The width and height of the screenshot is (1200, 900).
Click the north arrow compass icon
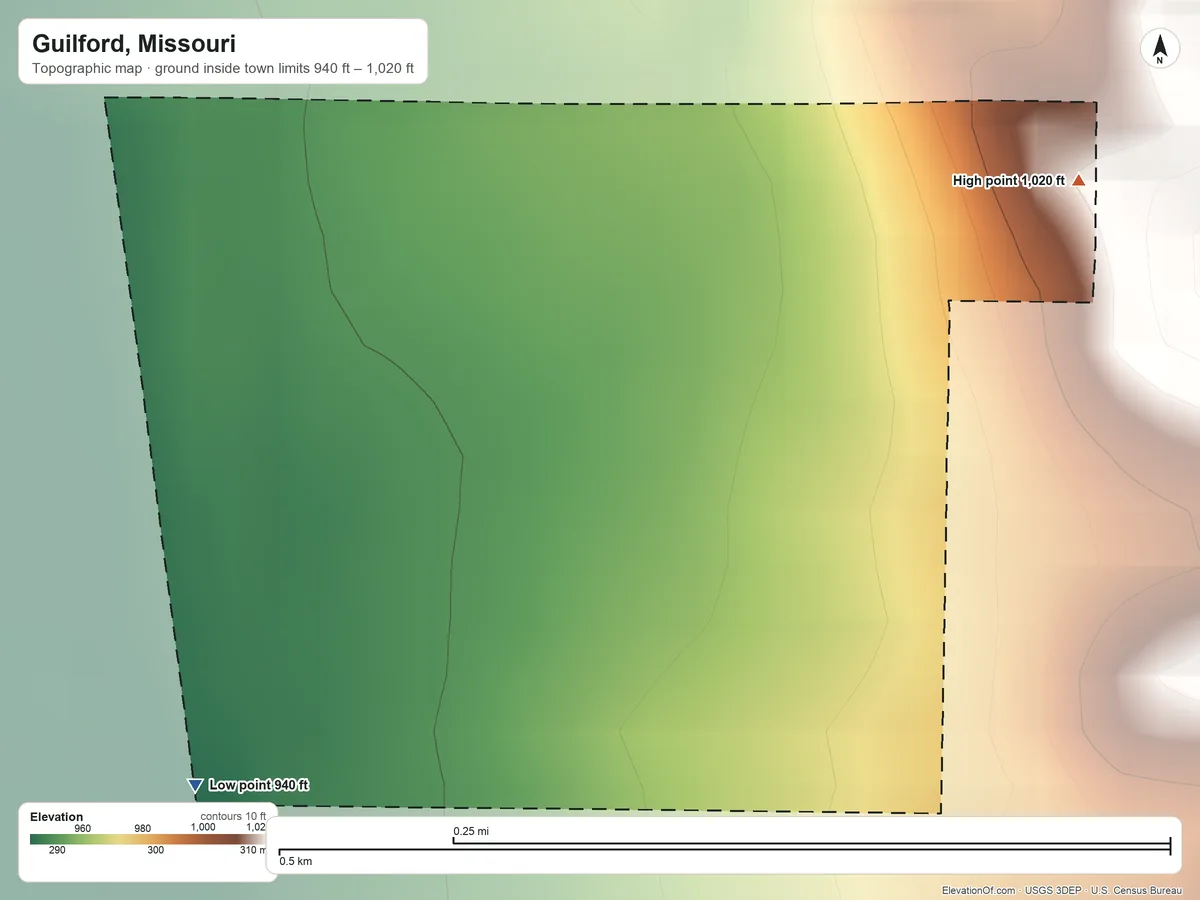pyautogui.click(x=1160, y=49)
